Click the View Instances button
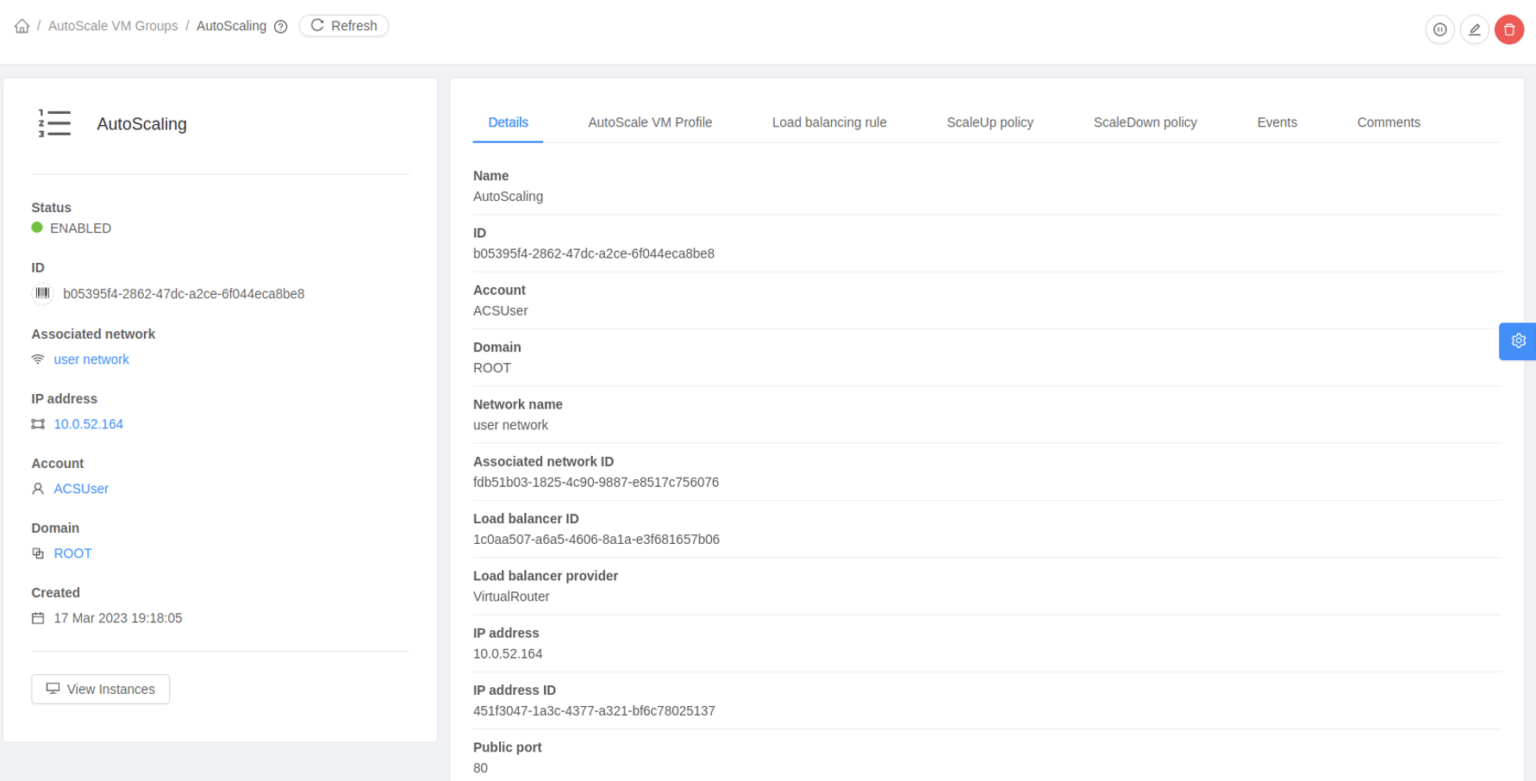This screenshot has width=1536, height=781. click(x=100, y=689)
